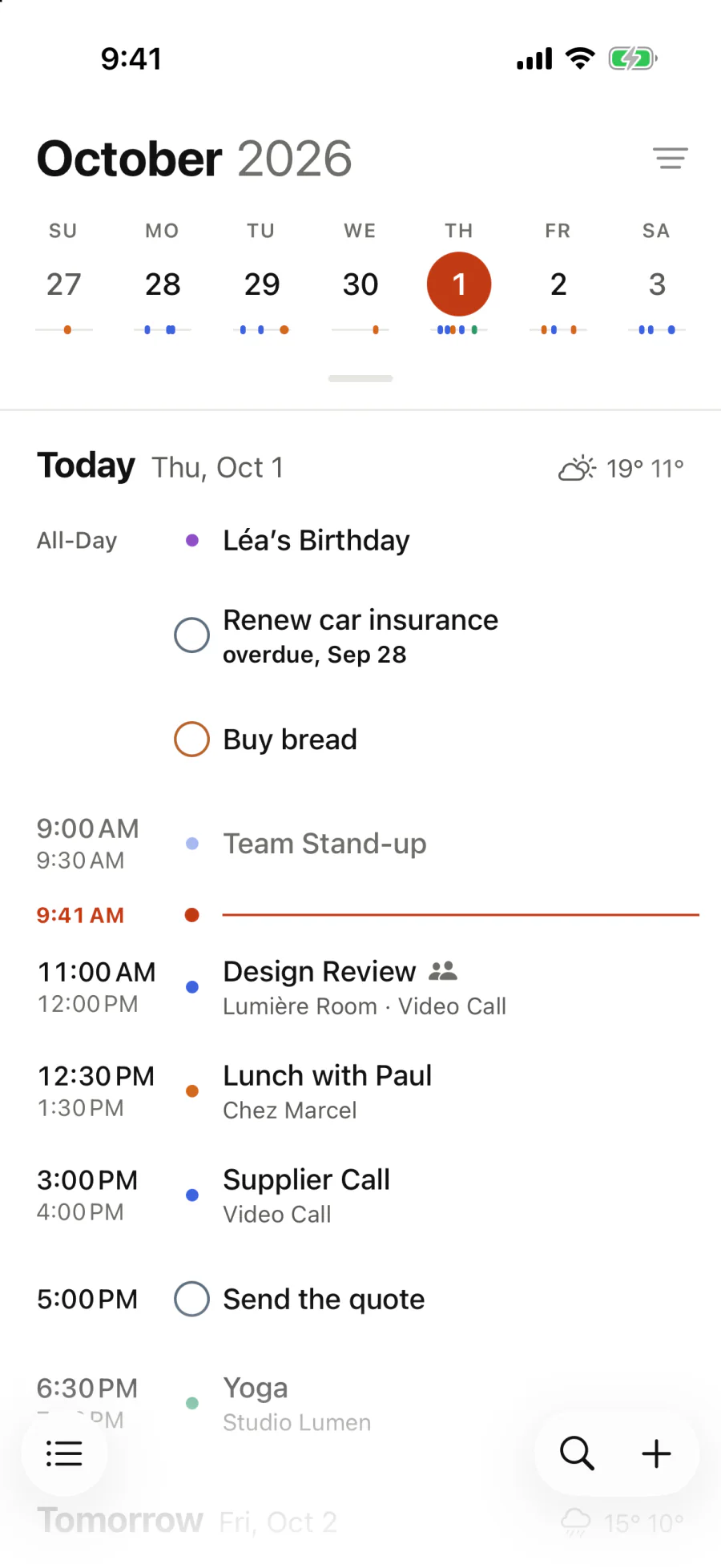Expand calendar using the week grabber handle
Screen dimensions: 721x1568
pyautogui.click(x=360, y=378)
